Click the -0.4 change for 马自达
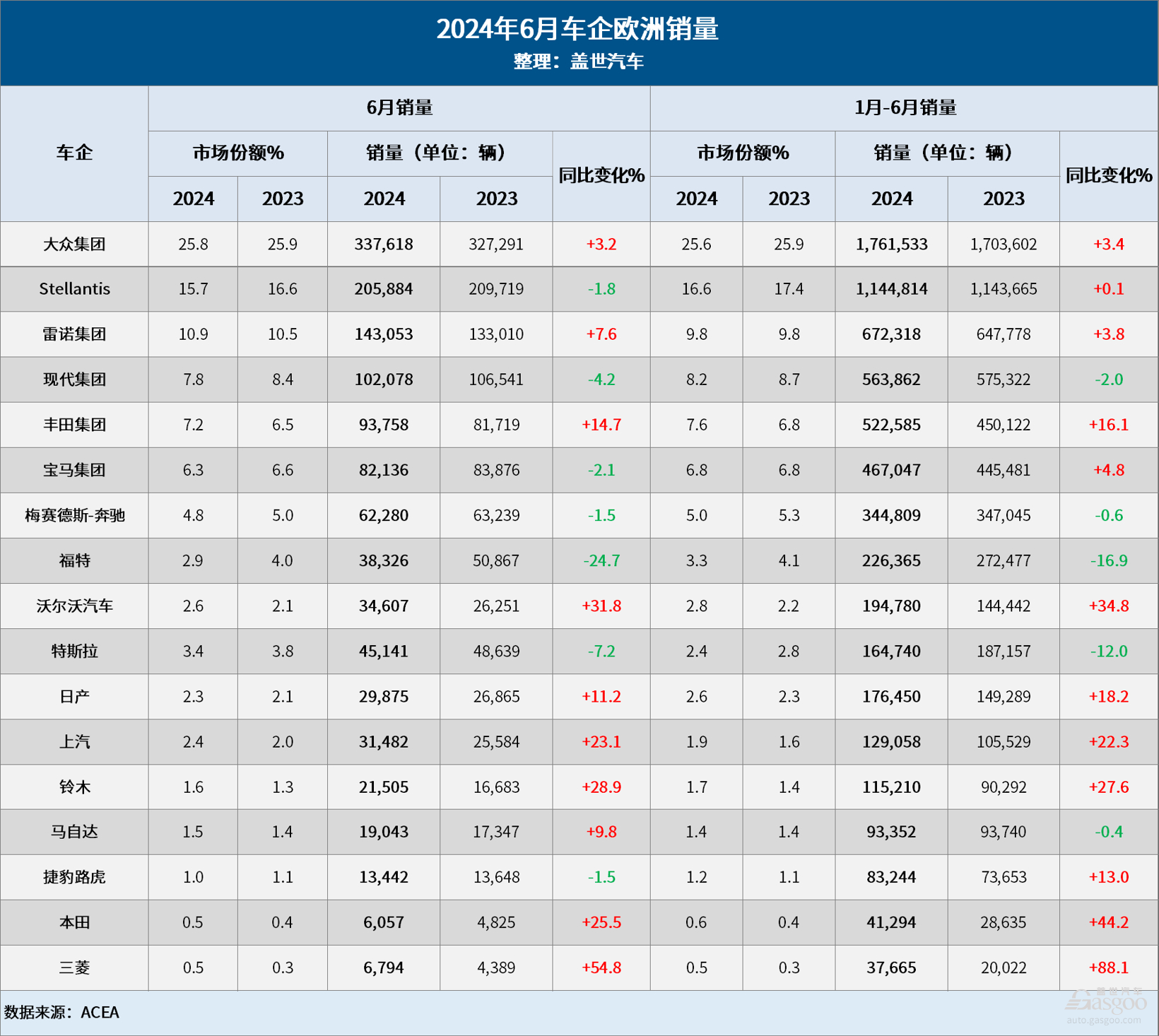Viewport: 1159px width, 1036px height. (1109, 832)
